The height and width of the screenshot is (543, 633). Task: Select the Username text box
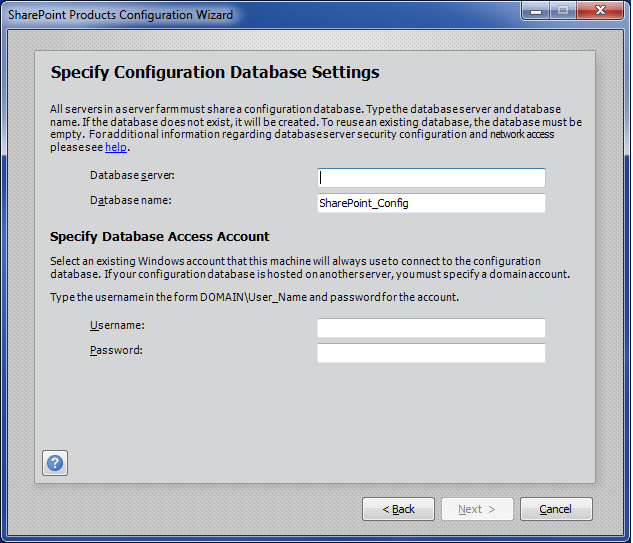point(431,328)
